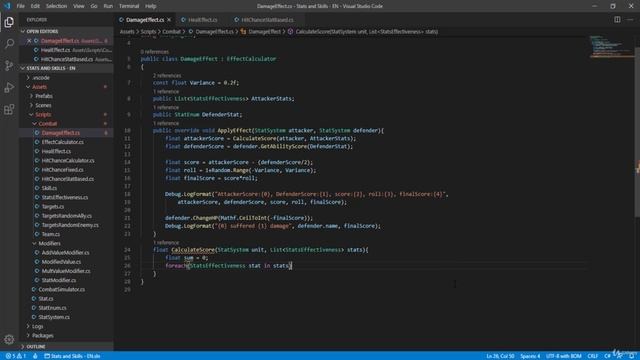Open the View menu

tap(79, 6)
